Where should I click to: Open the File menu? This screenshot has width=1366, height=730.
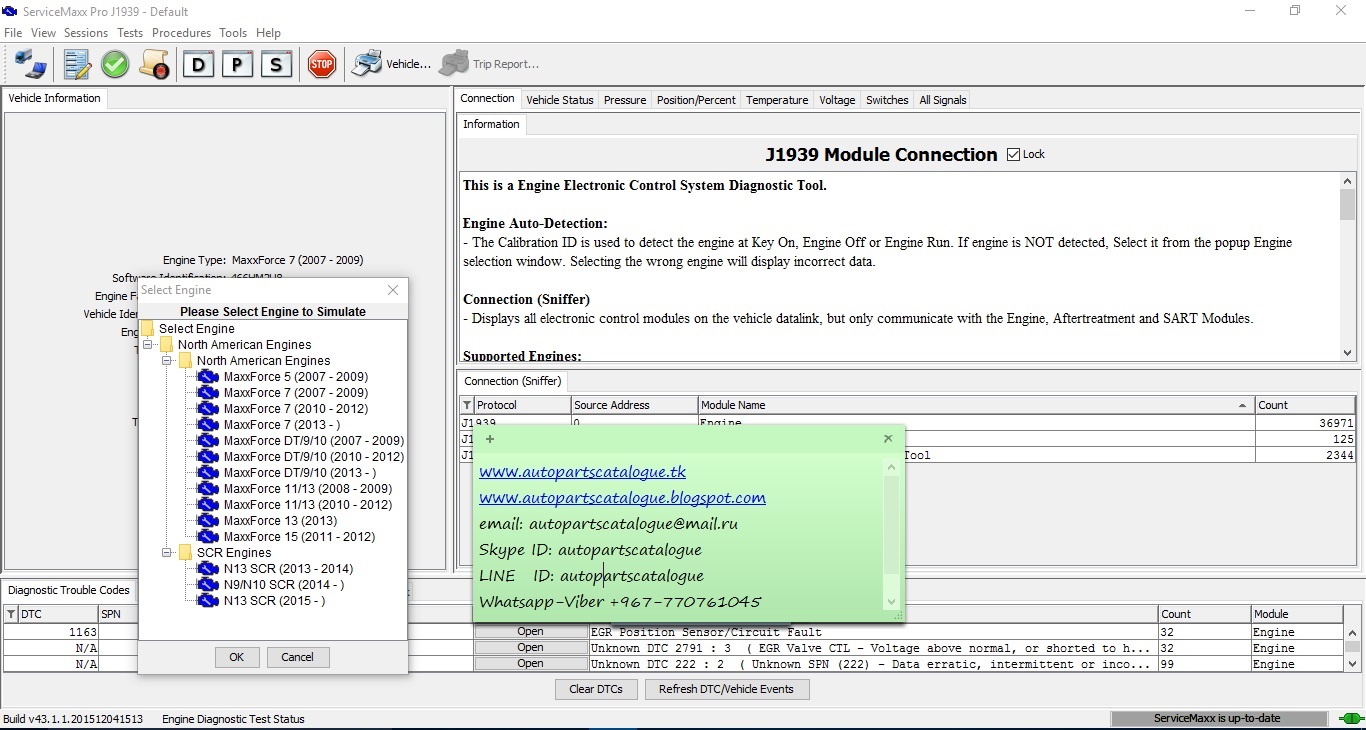[13, 33]
